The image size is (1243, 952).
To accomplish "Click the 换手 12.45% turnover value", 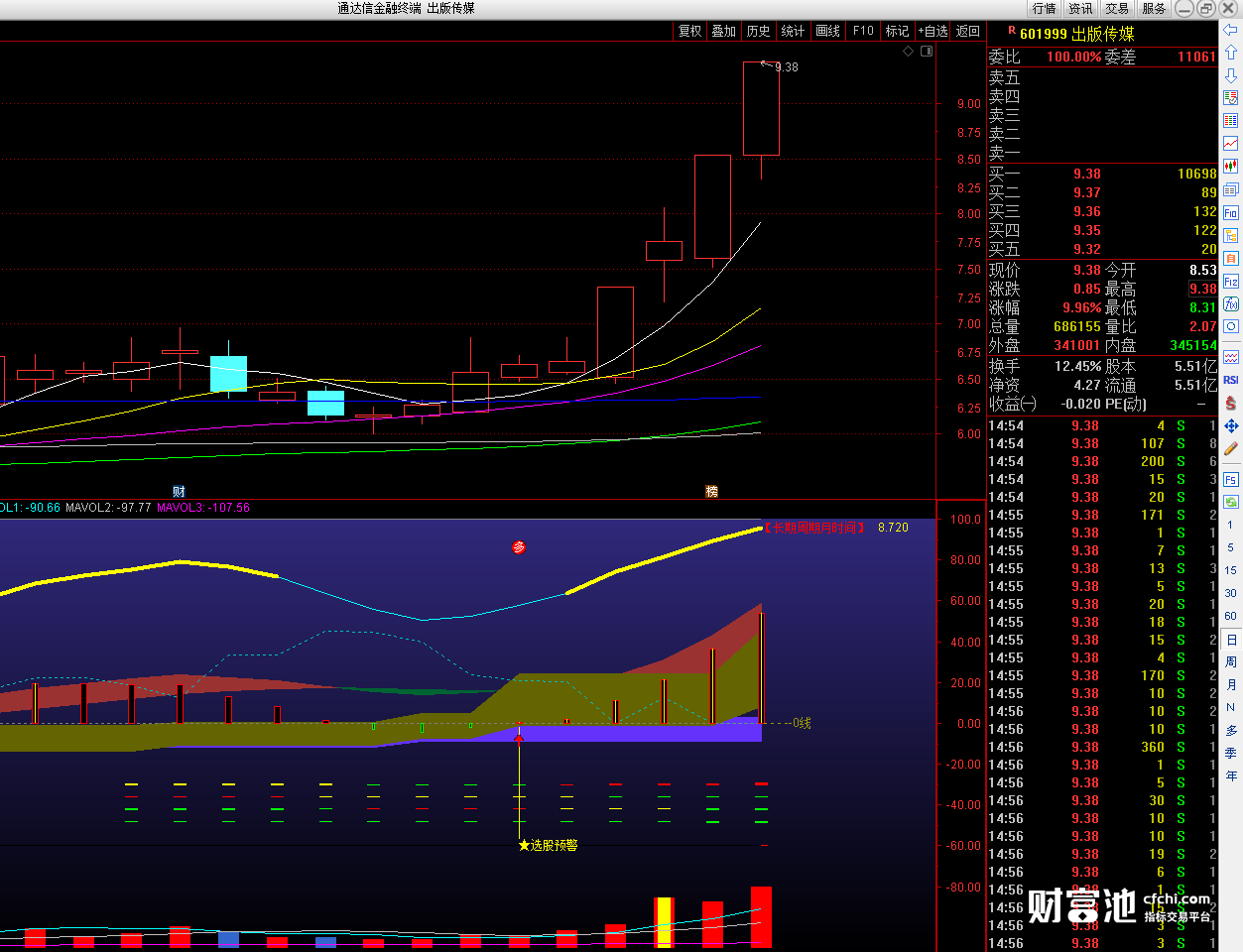I will click(1078, 366).
